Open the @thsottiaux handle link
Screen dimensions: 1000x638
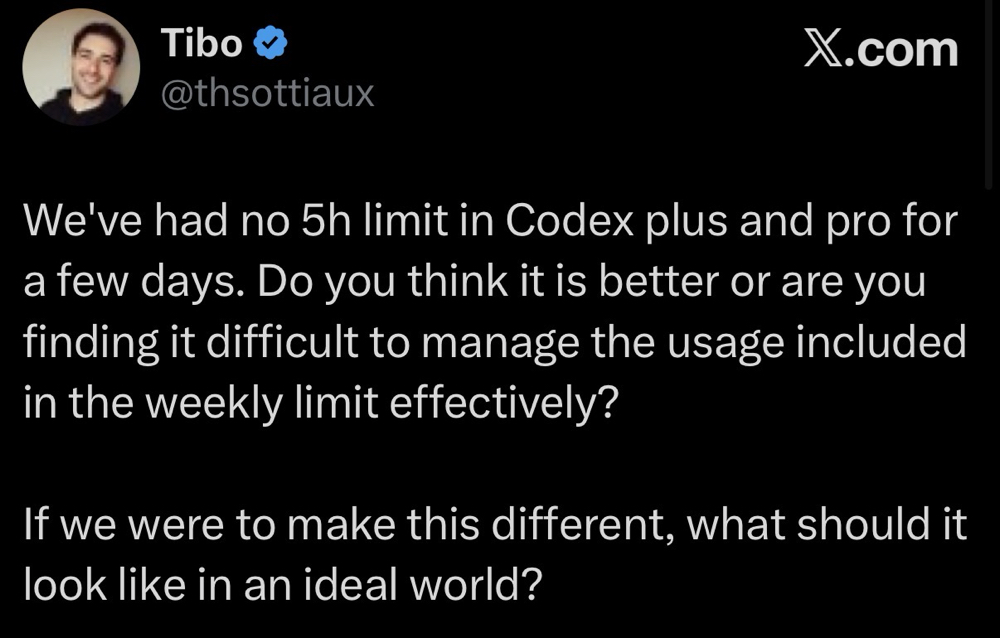tap(267, 94)
